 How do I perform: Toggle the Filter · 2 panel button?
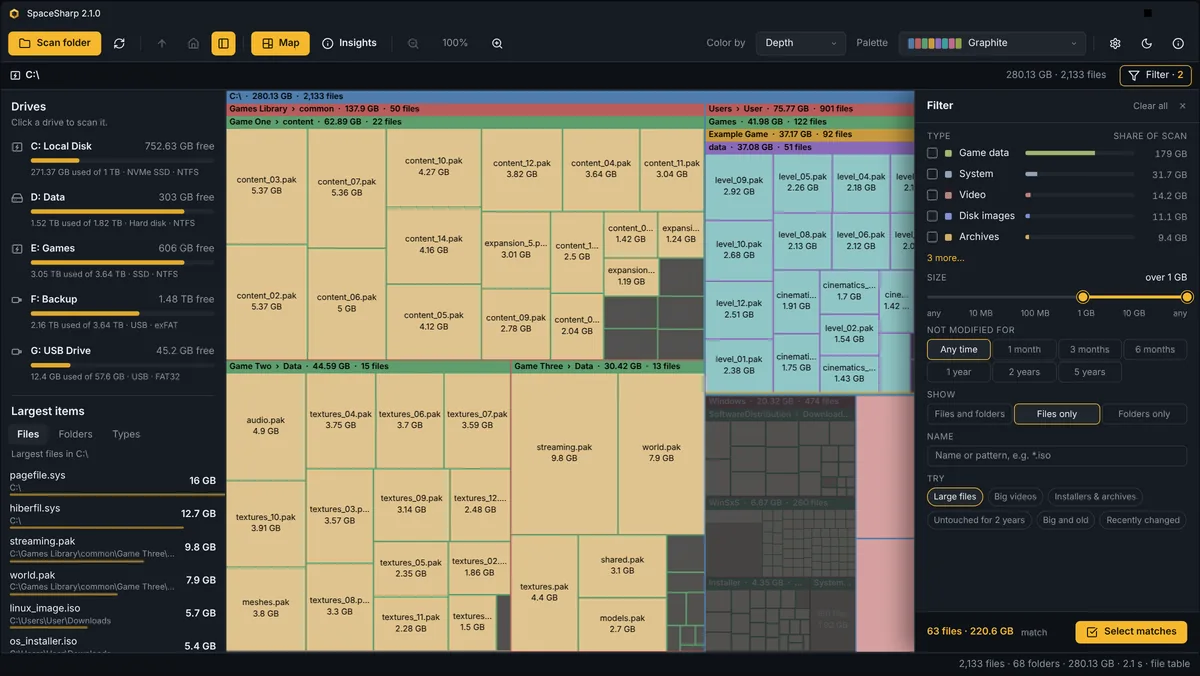tap(1156, 75)
